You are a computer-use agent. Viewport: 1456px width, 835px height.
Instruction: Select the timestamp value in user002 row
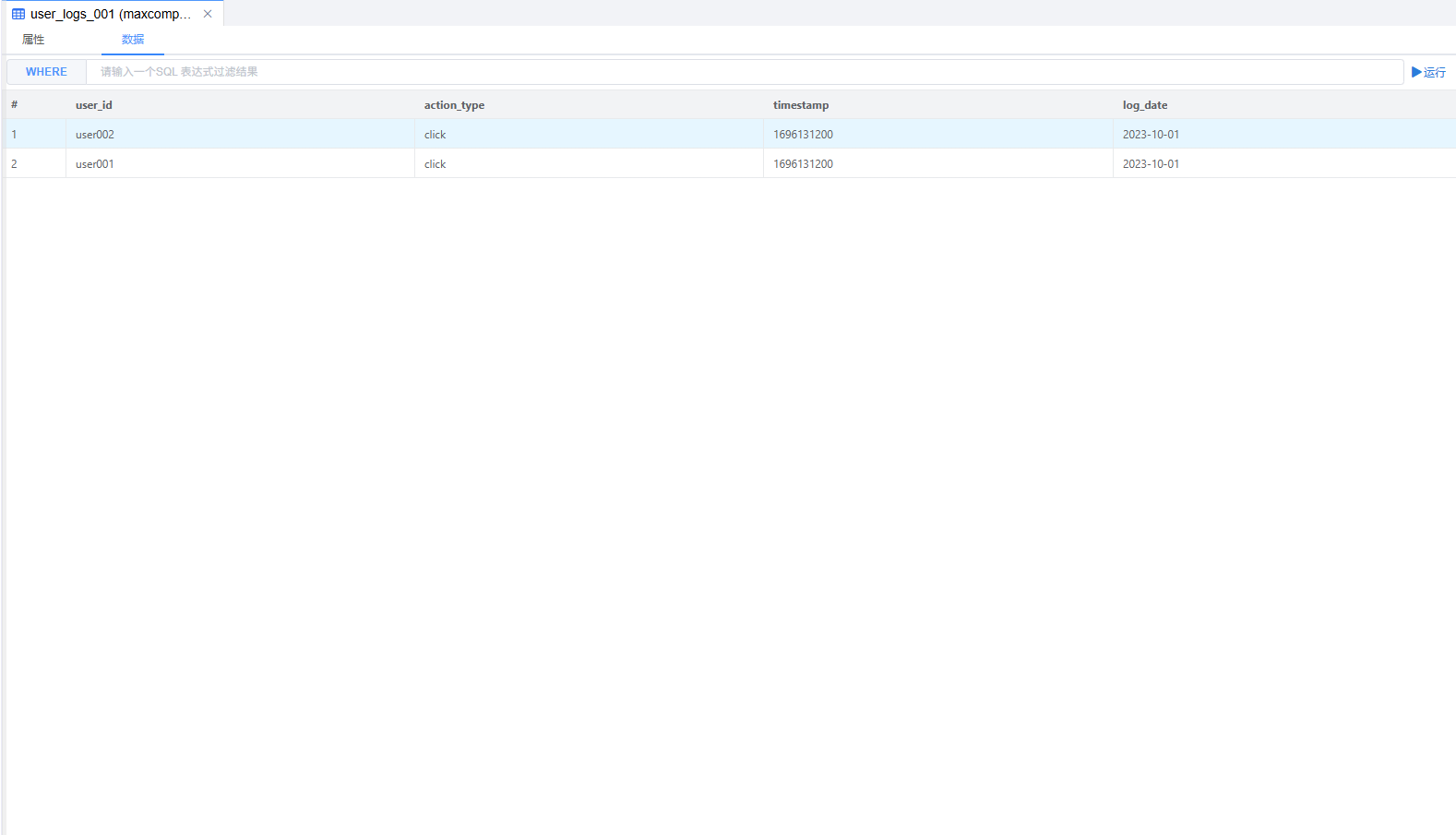pos(803,135)
